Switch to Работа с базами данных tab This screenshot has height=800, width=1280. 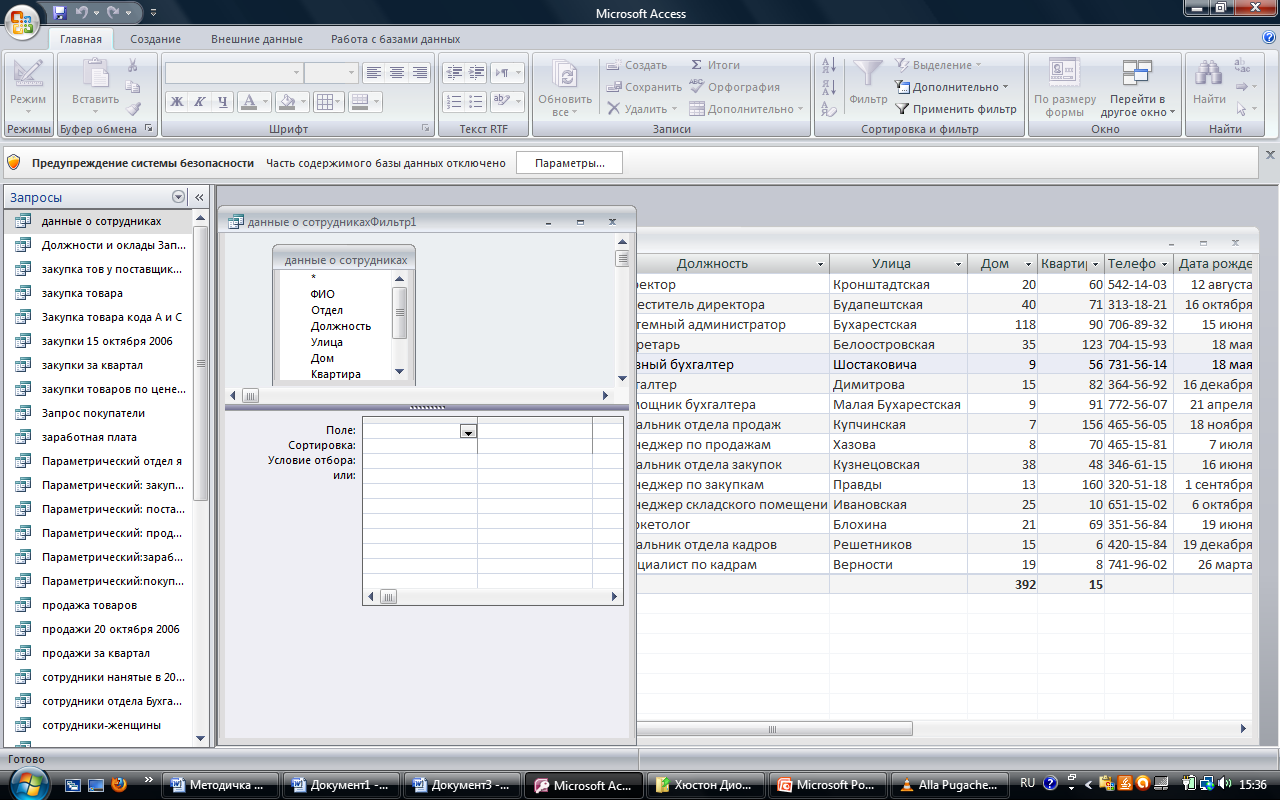(x=396, y=39)
